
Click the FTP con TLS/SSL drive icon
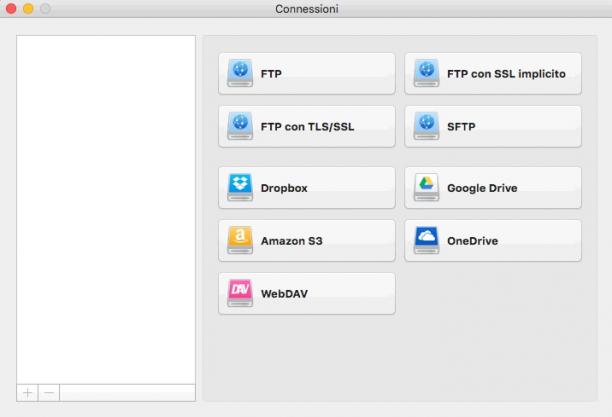[240, 126]
